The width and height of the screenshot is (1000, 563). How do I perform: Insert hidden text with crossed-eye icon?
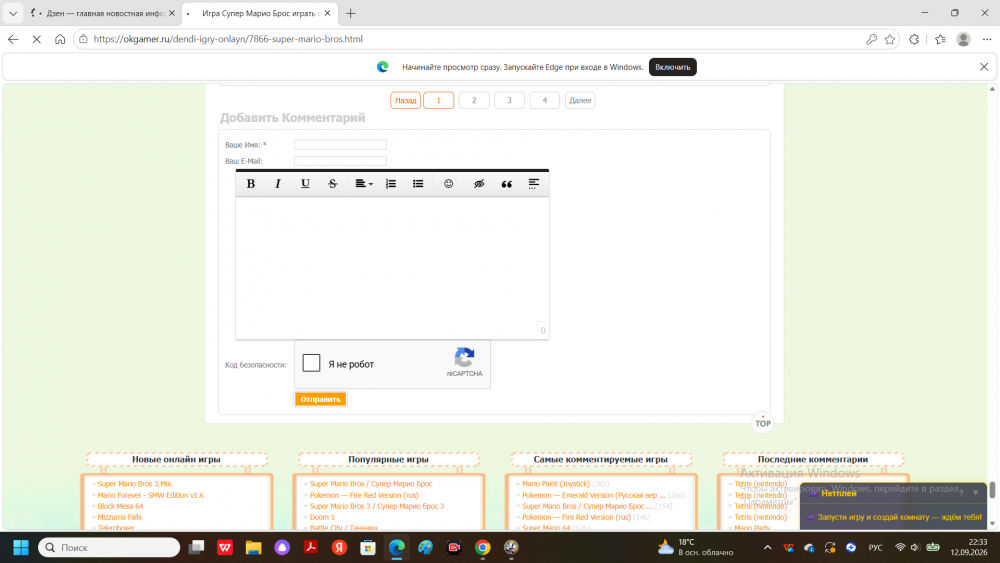point(479,184)
